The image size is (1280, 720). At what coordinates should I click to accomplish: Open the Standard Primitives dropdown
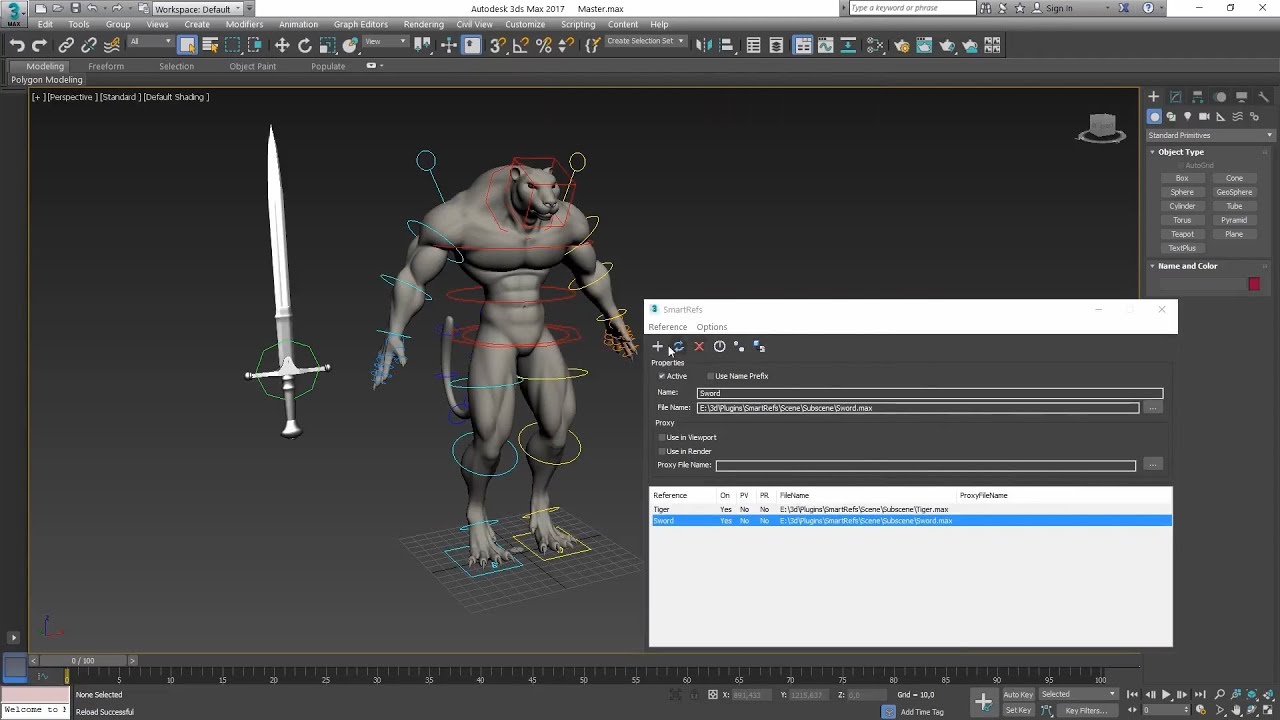coord(1210,135)
